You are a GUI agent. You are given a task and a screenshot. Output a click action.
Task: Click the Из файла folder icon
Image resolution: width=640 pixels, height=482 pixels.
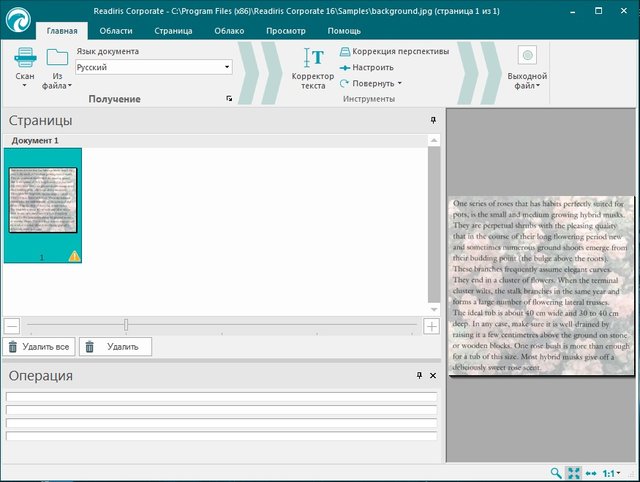click(57, 56)
